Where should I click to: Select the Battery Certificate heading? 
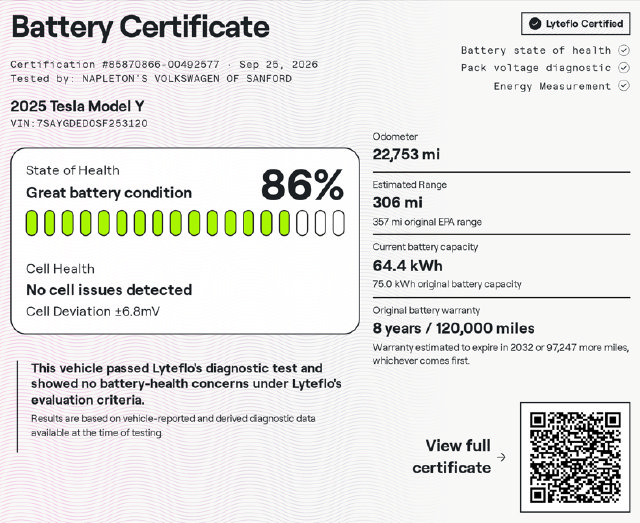(140, 27)
